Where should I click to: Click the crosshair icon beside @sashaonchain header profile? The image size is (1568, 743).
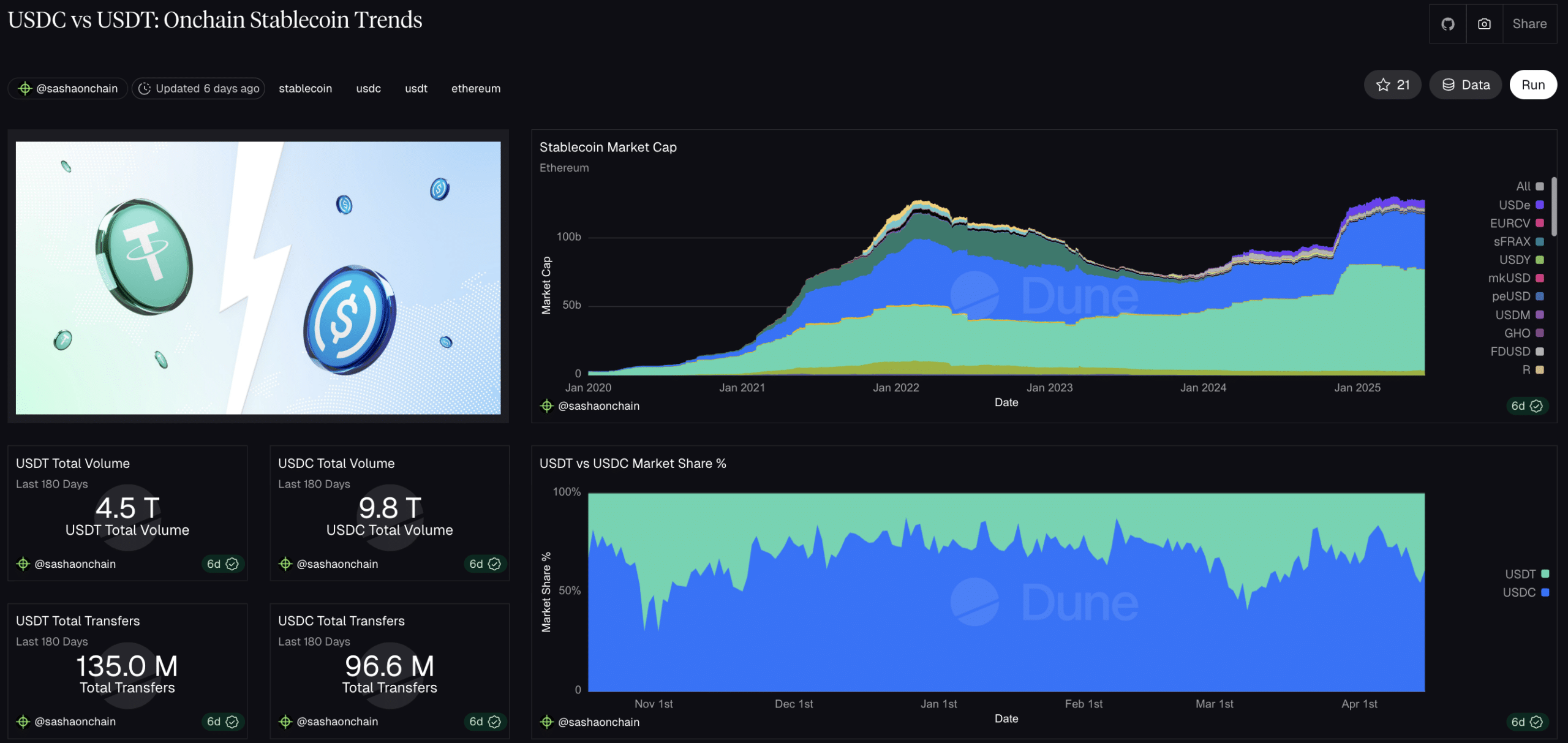click(24, 88)
